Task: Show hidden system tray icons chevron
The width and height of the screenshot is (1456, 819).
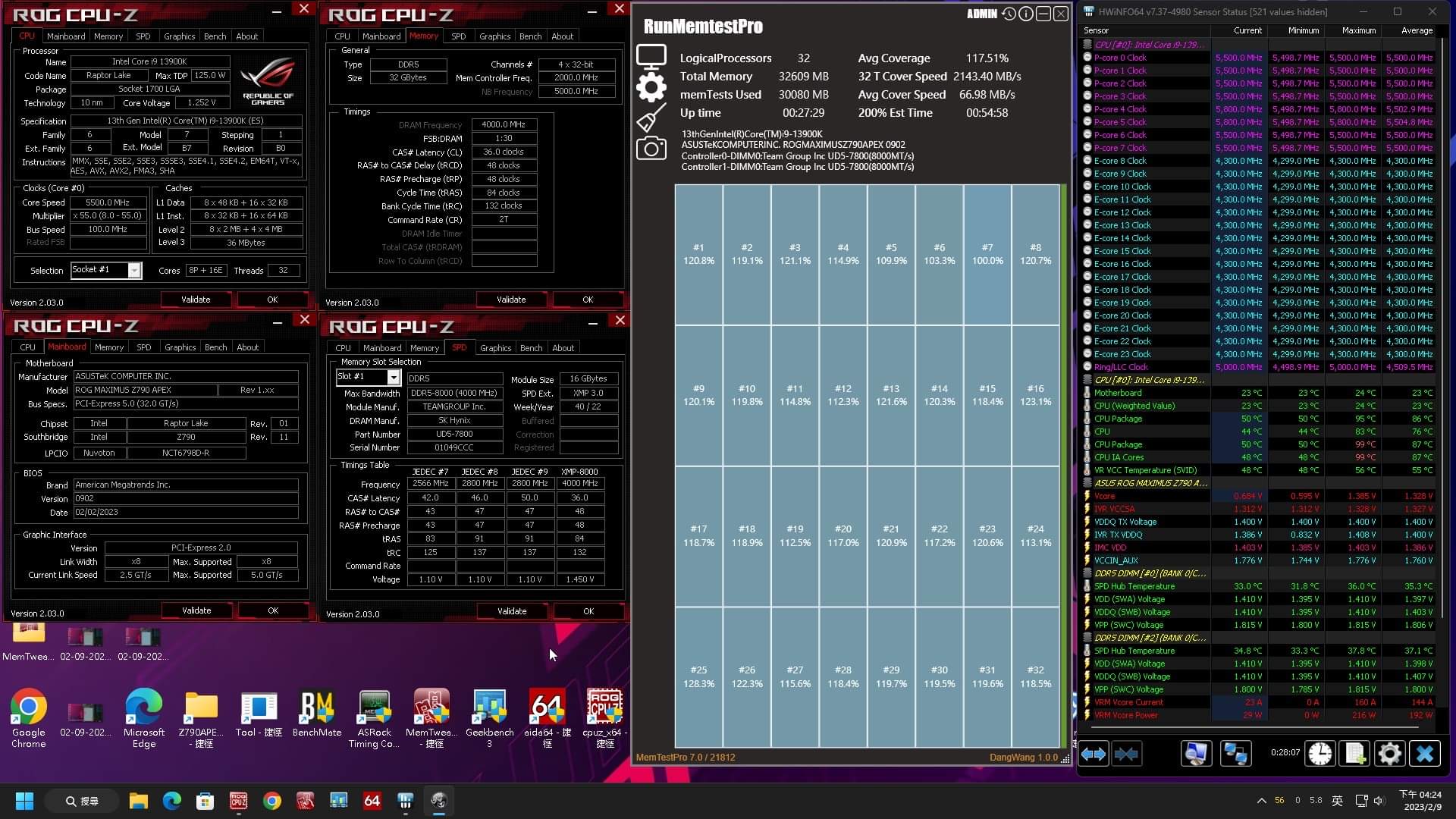Action: pos(1261,801)
